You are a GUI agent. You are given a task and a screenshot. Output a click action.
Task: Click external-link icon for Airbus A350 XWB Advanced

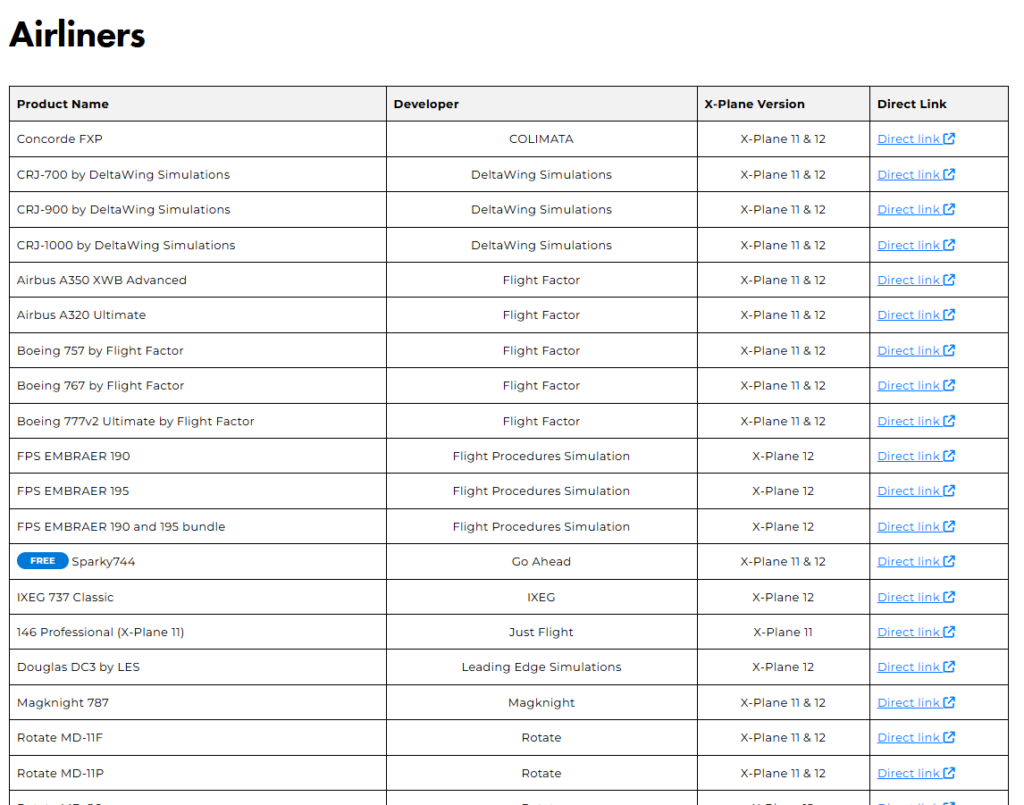[x=949, y=279]
